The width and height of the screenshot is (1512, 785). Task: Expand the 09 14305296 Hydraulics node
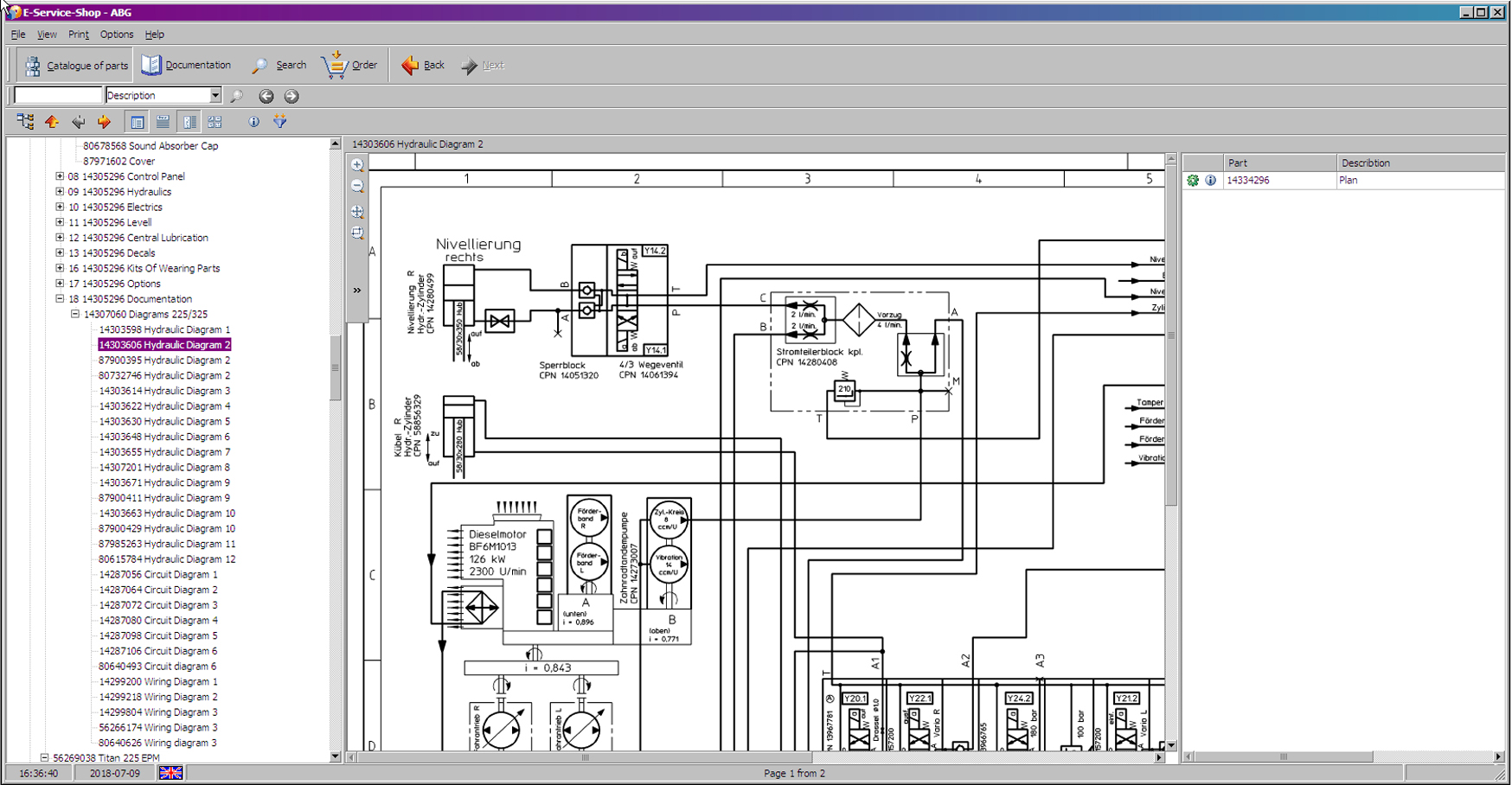click(x=60, y=192)
